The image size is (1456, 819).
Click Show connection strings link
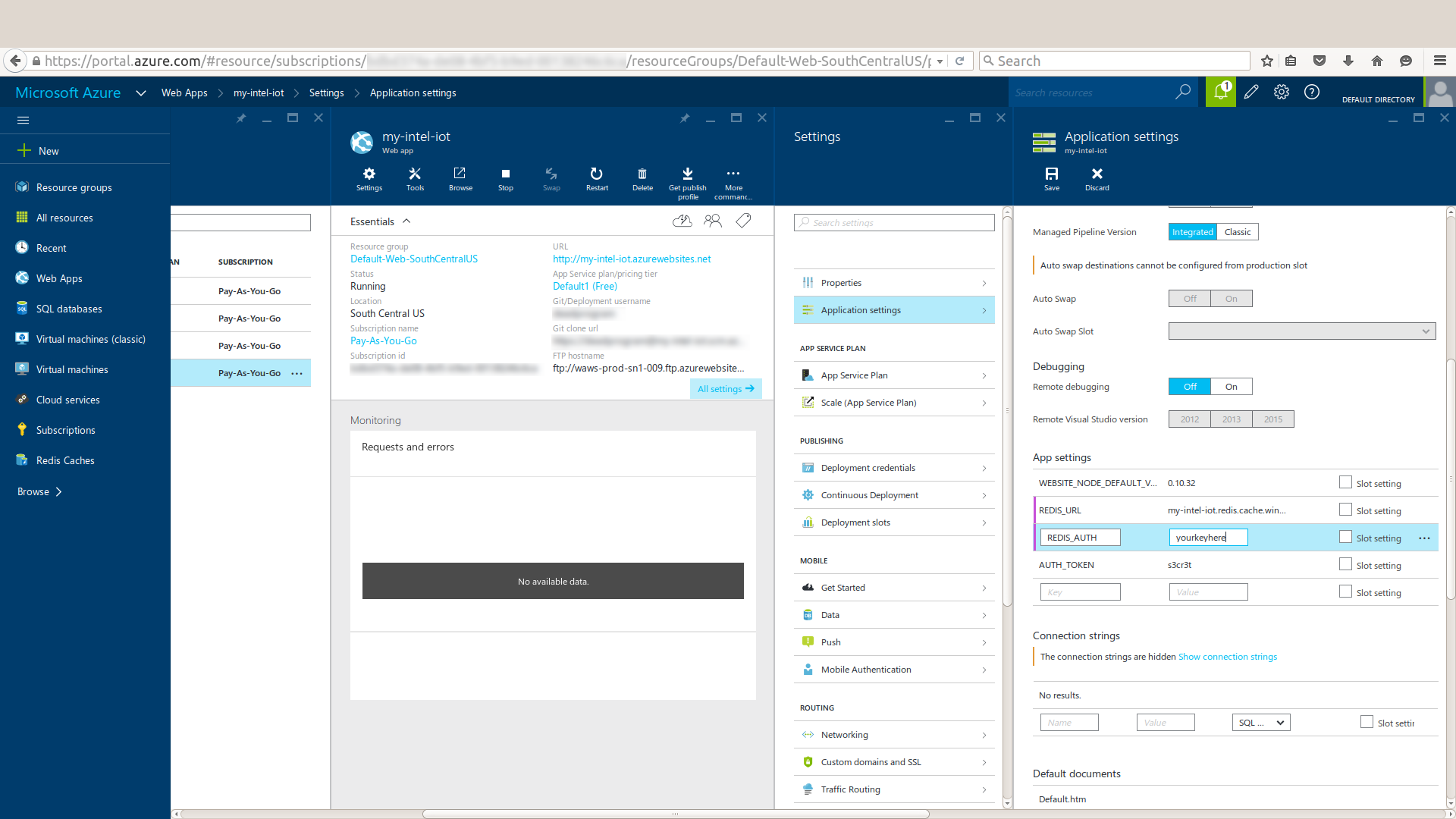tap(1227, 657)
